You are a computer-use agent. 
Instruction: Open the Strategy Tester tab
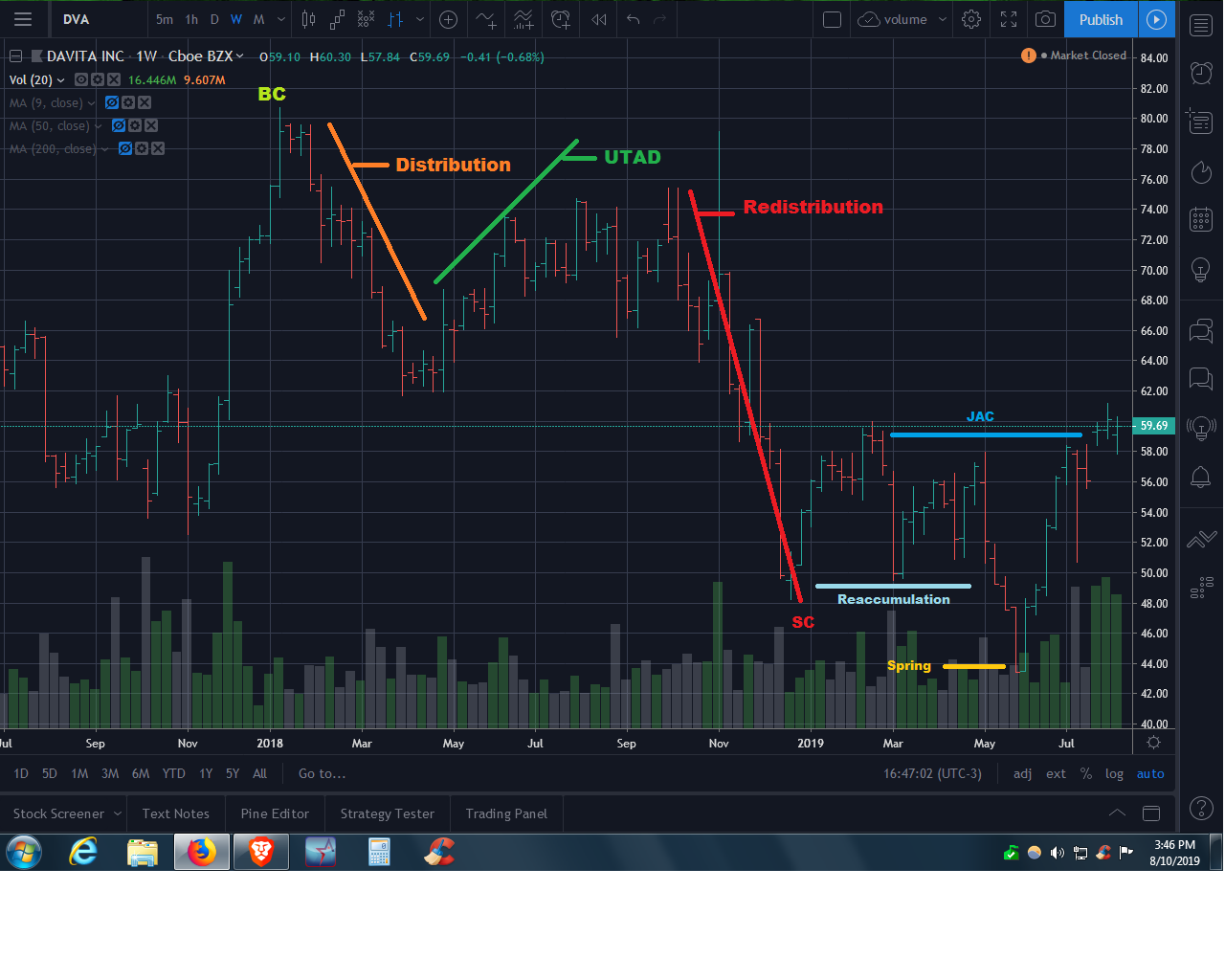tap(387, 813)
